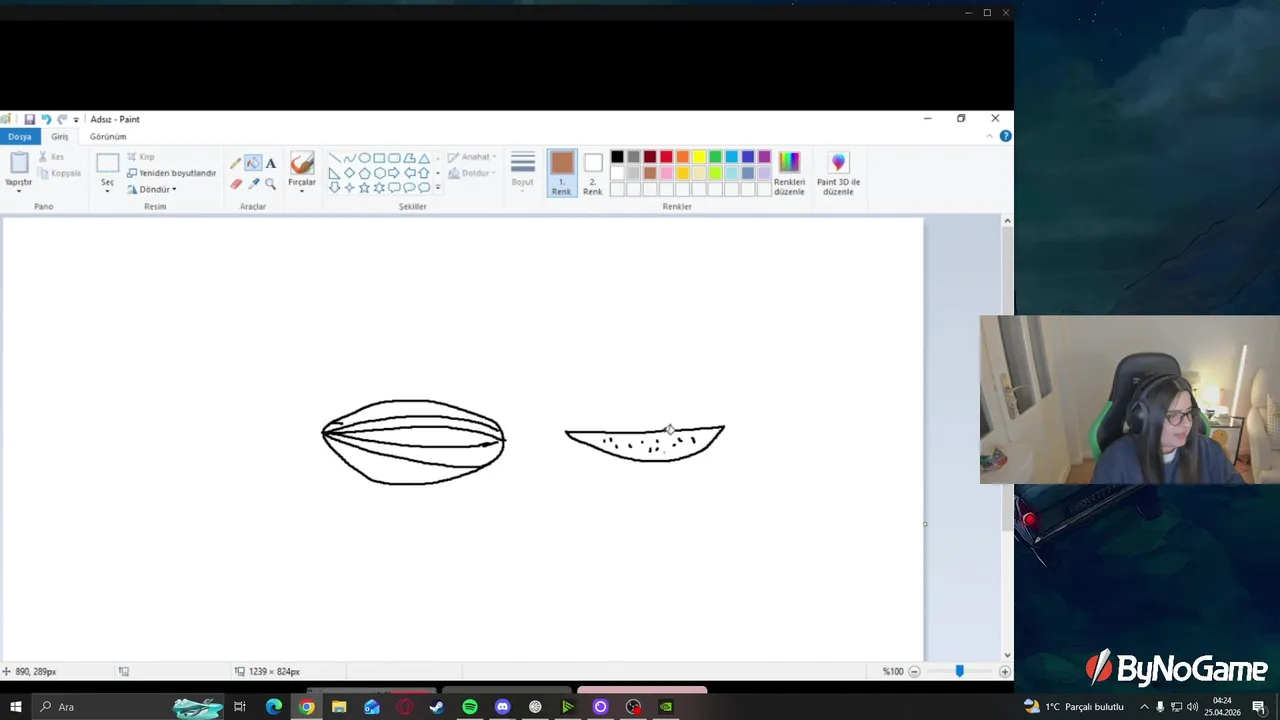Choose the Triangle shape
Viewport: 1280px width, 720px height.
424,158
